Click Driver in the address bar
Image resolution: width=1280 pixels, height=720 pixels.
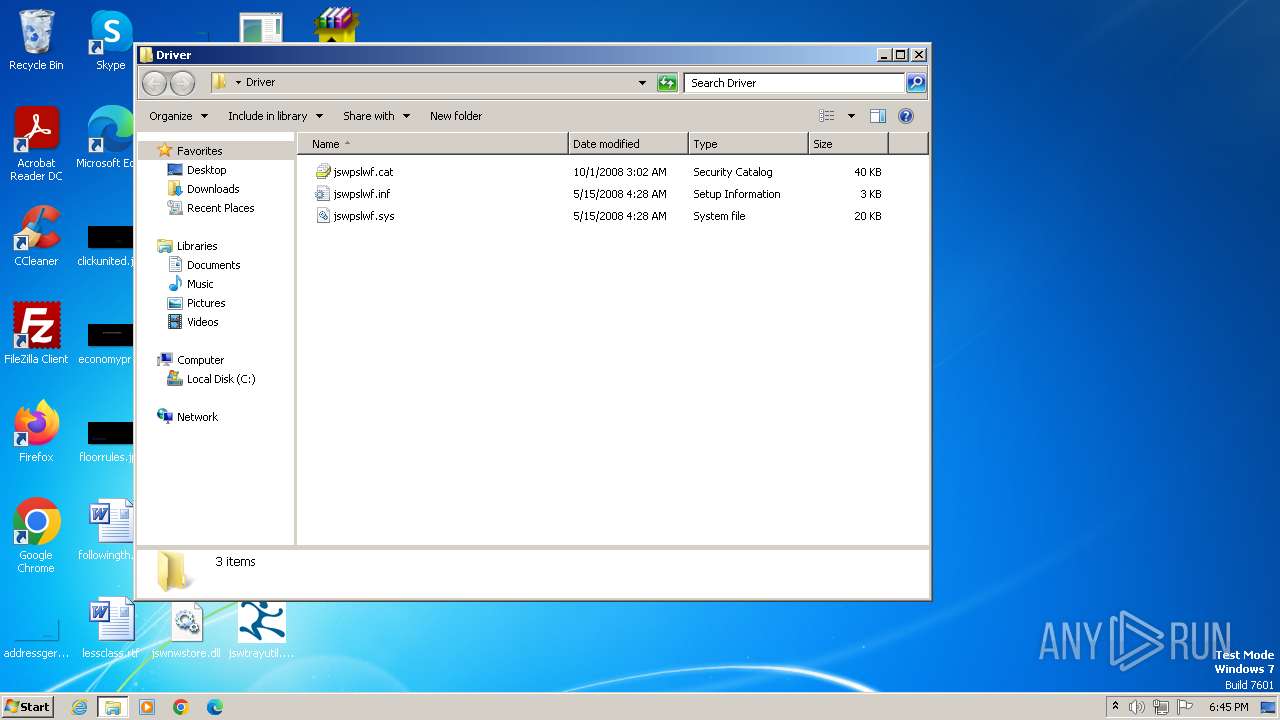click(x=260, y=83)
